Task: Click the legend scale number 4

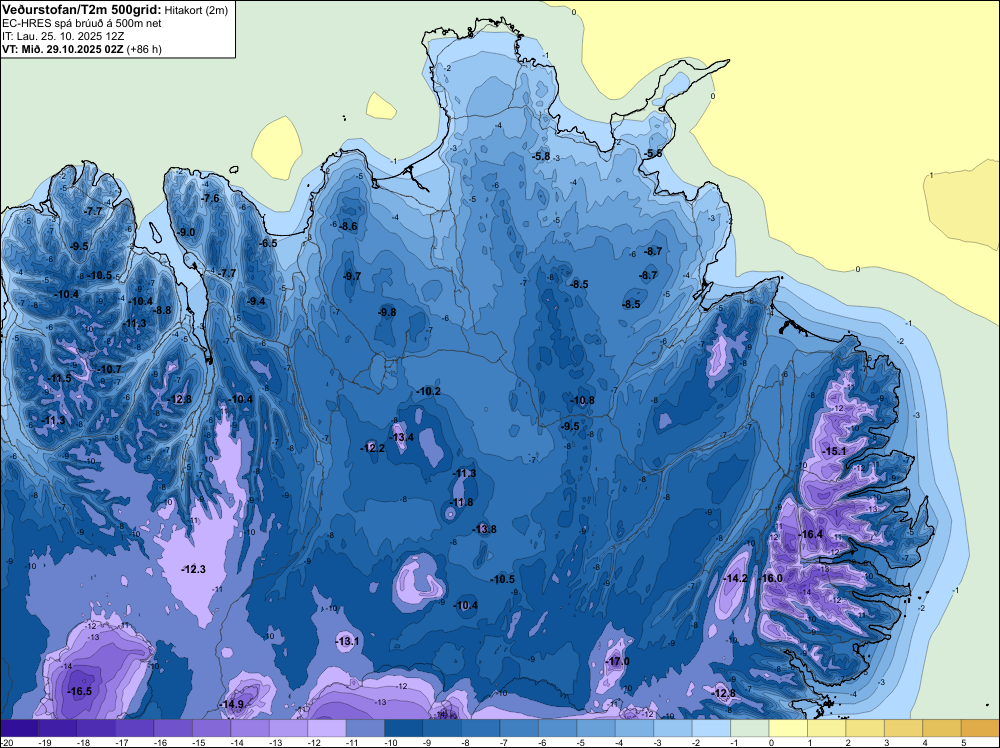Action: 925,742
